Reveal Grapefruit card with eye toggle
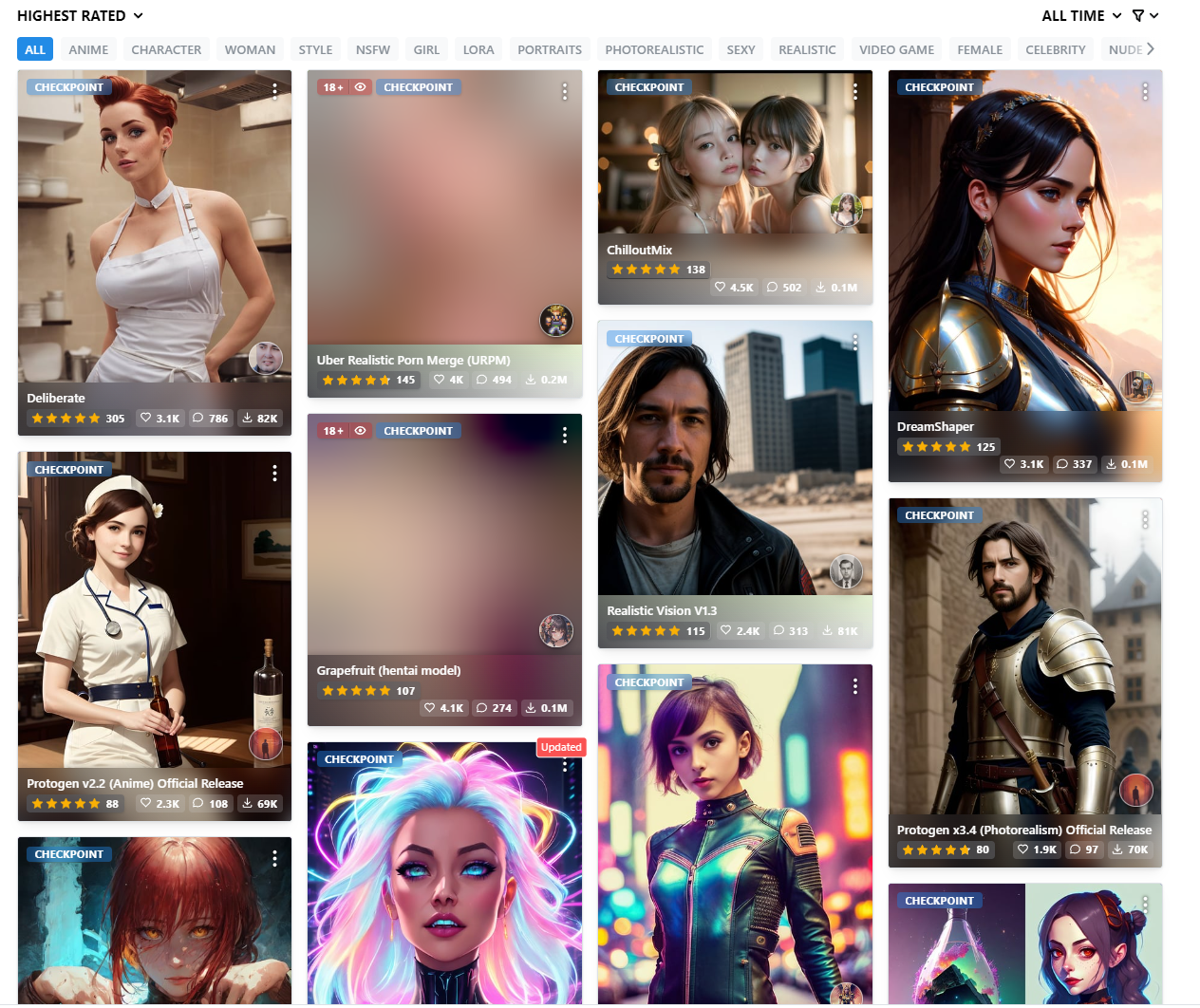Image resolution: width=1200 pixels, height=1008 pixels. coord(360,431)
